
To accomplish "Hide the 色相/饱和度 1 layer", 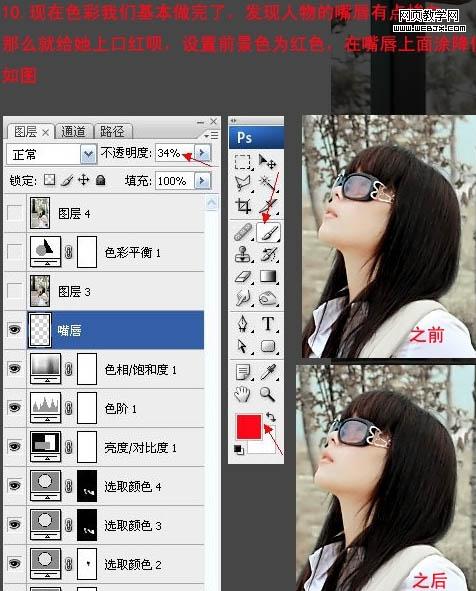I will click(14, 368).
